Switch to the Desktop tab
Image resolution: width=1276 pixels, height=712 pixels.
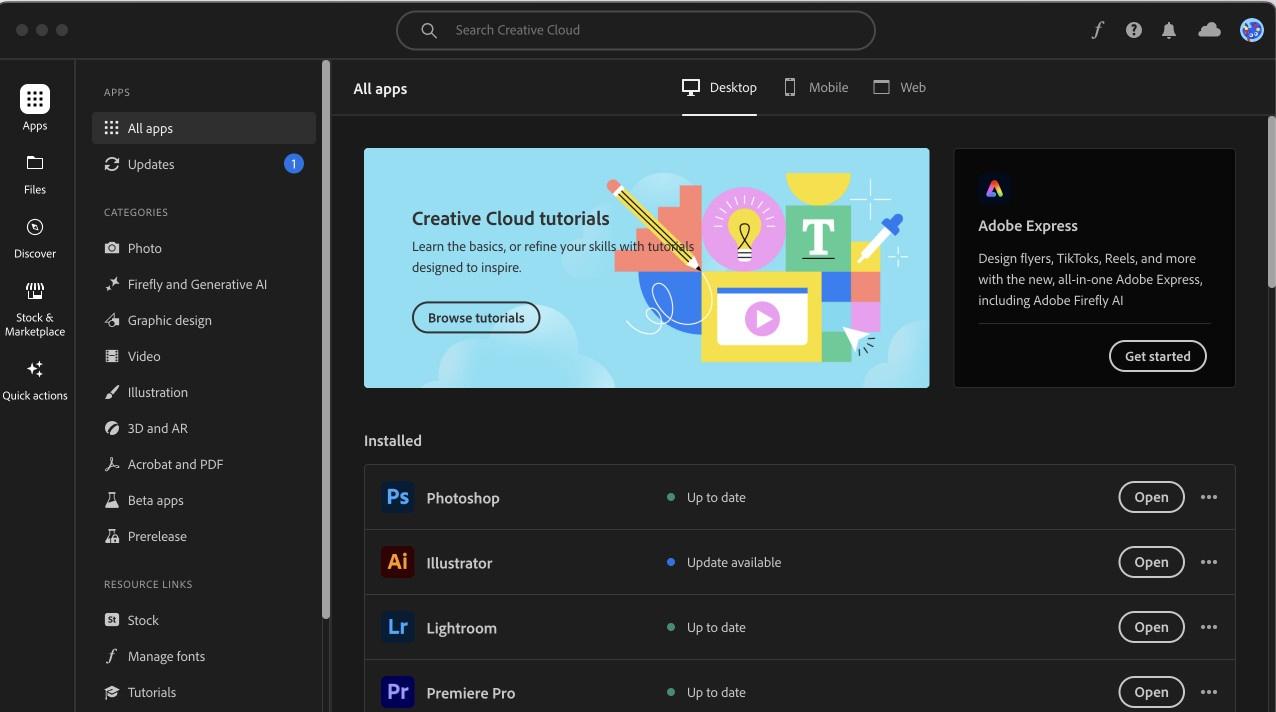[719, 88]
